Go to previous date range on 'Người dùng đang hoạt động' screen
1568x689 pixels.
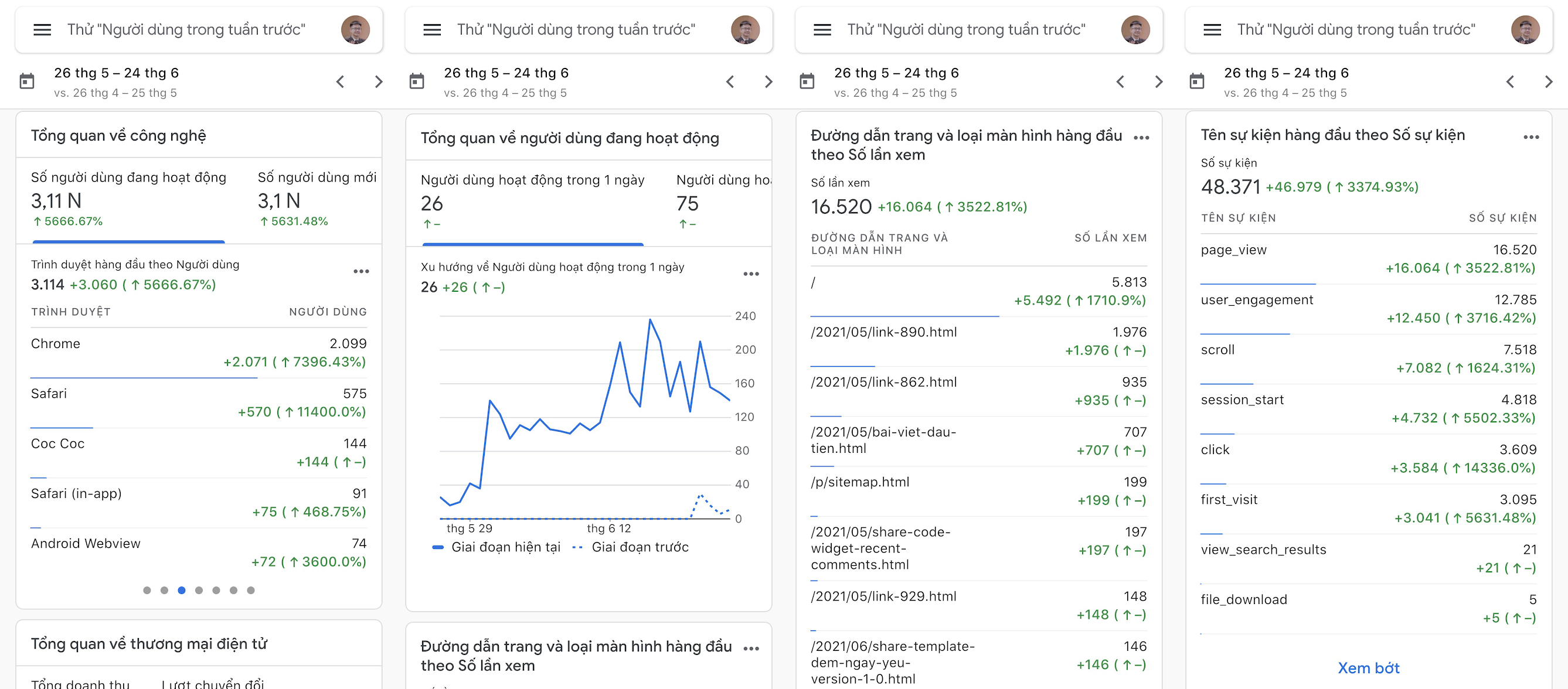coord(730,81)
